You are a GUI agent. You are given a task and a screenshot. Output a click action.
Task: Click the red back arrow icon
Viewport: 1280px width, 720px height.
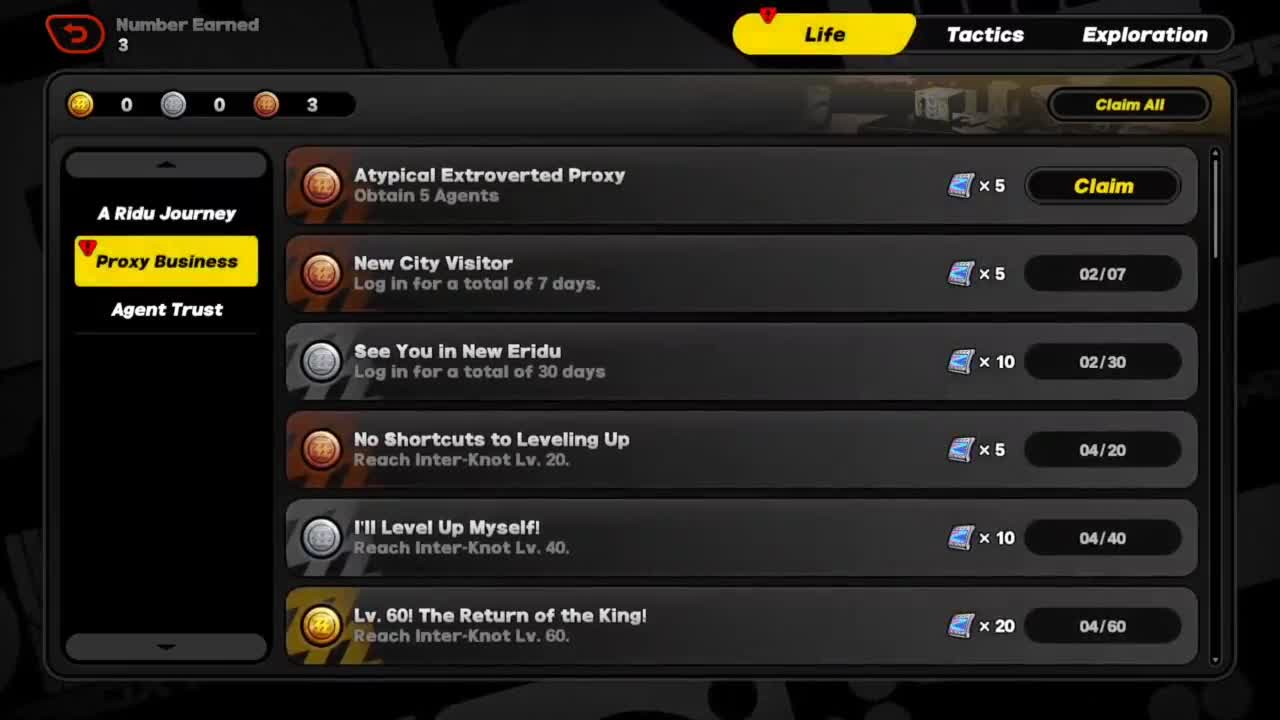click(x=75, y=34)
